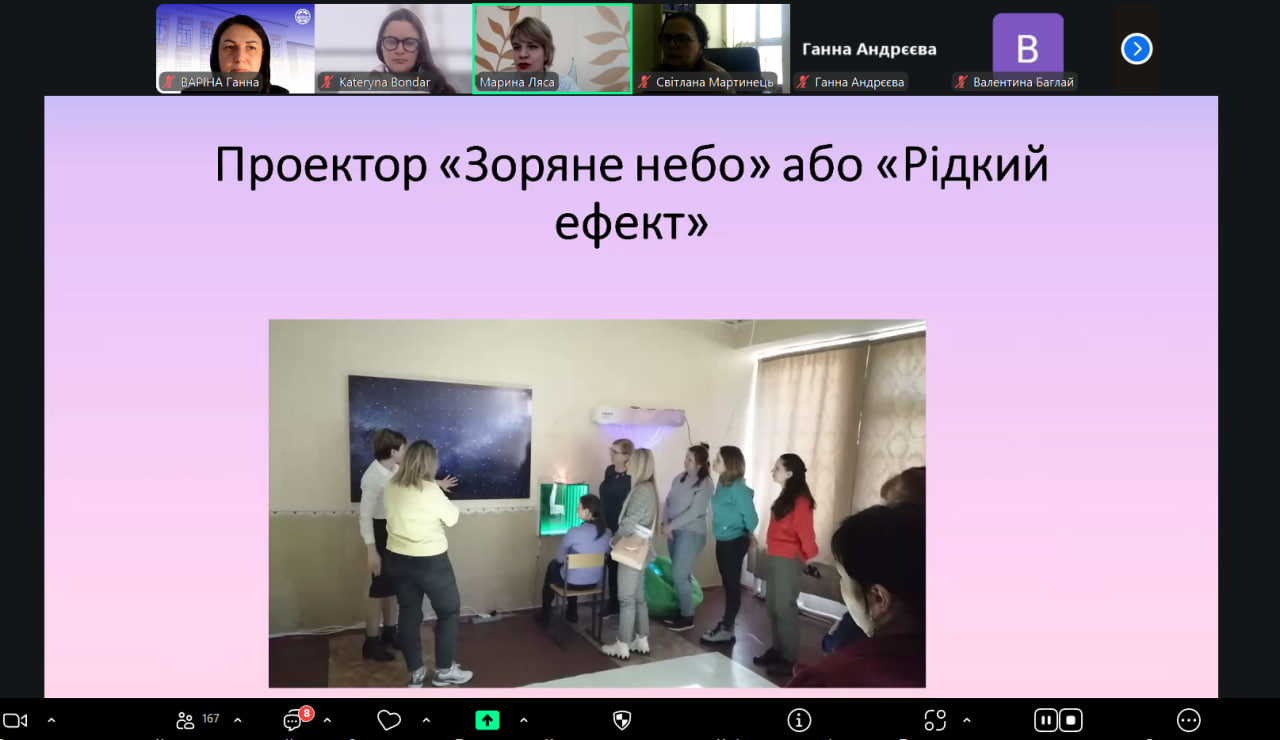Viewport: 1280px width, 740px height.
Task: Expand the share screen options chevron
Action: [x=524, y=720]
